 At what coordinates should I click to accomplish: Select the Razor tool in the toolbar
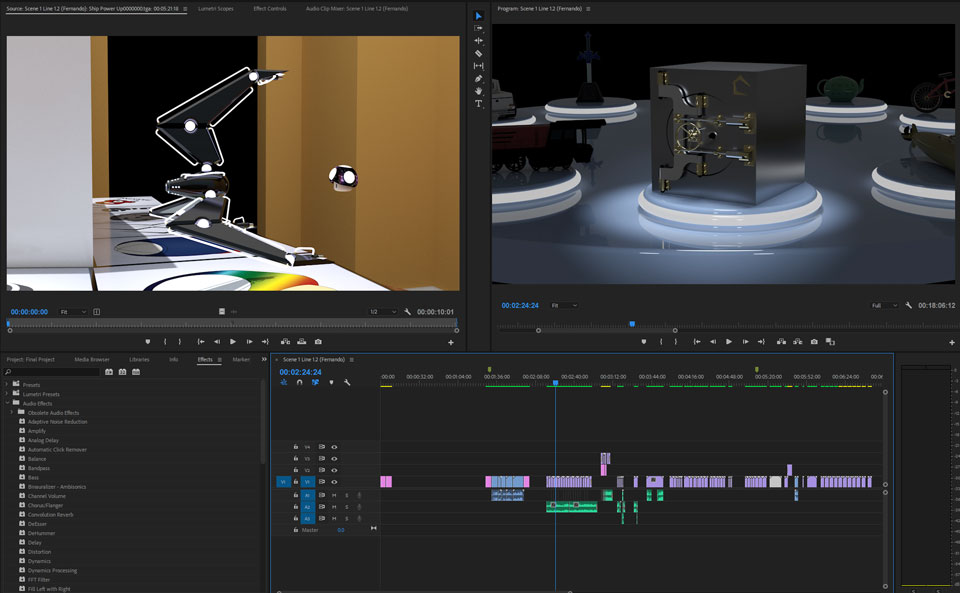(478, 53)
